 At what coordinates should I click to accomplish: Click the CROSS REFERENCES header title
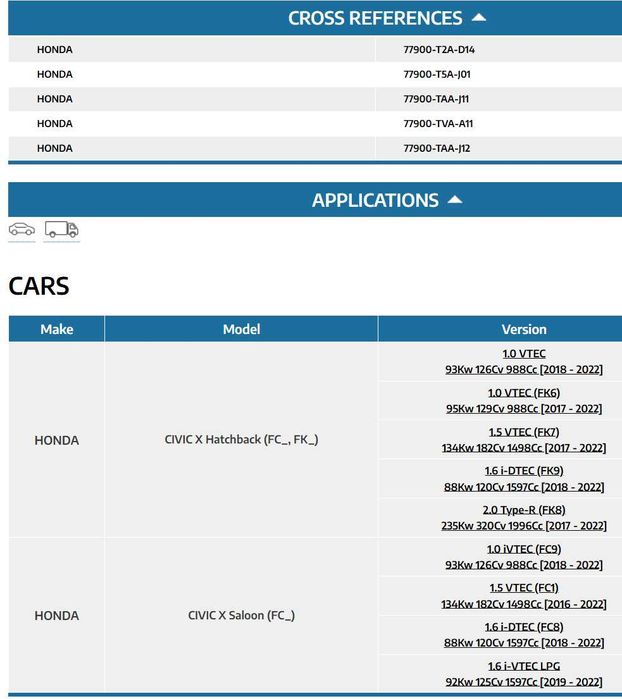pos(375,18)
